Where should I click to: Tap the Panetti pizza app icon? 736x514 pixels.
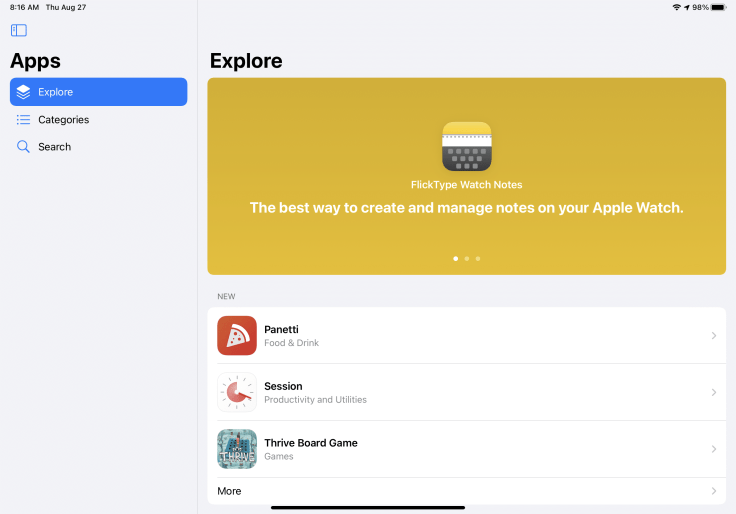click(x=237, y=336)
